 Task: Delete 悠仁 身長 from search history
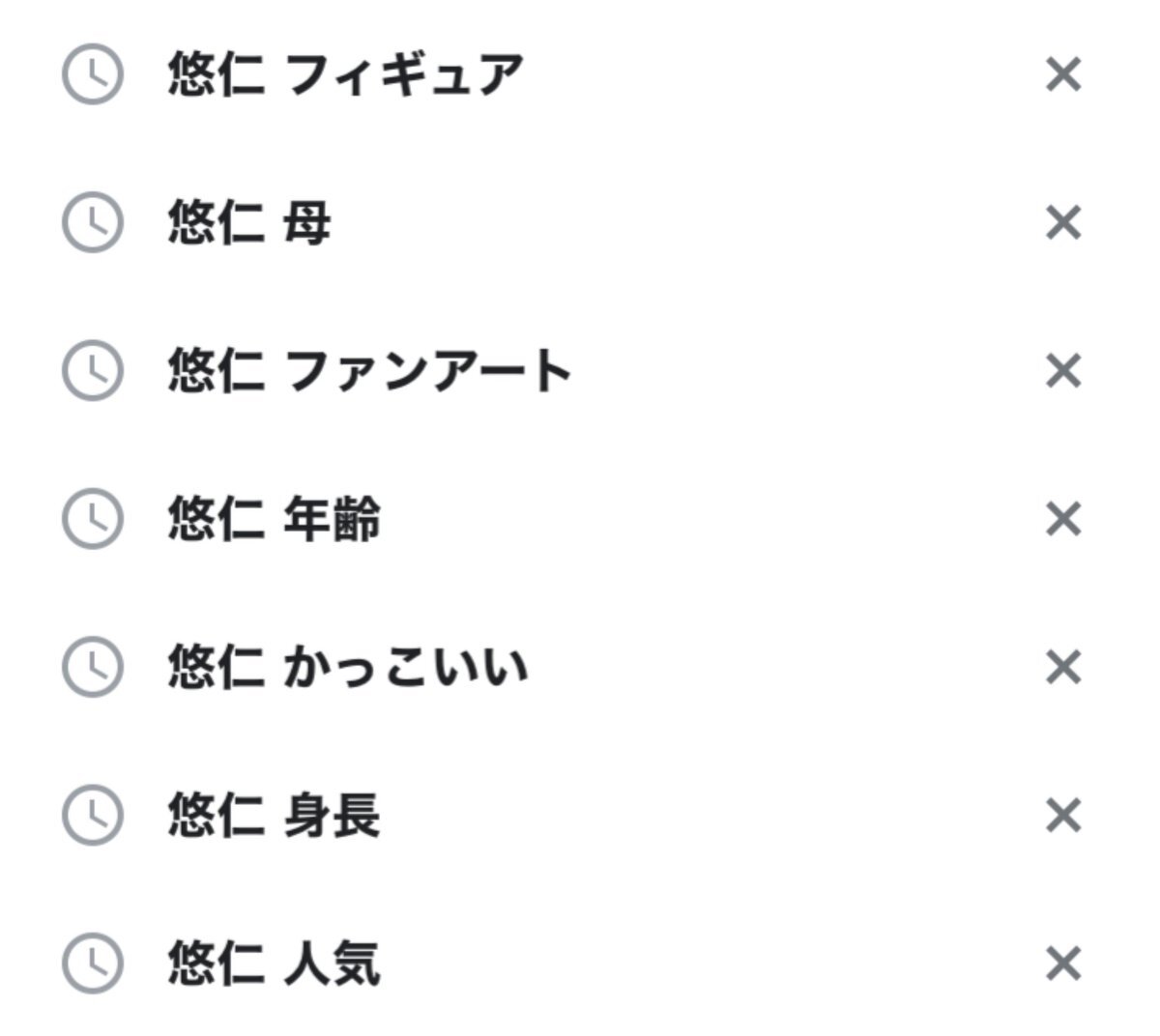pos(1062,816)
